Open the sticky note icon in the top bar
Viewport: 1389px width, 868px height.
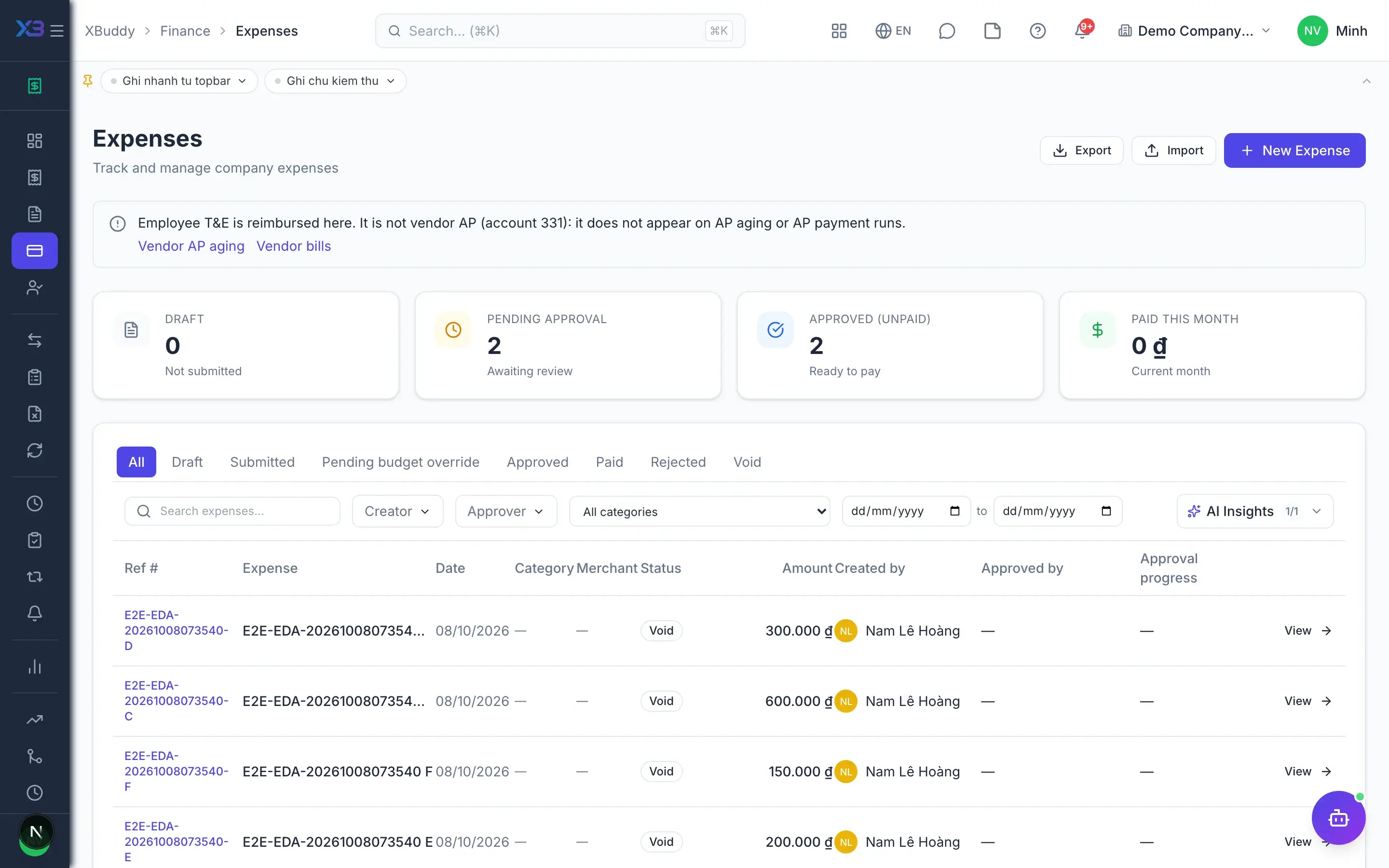[x=992, y=30]
